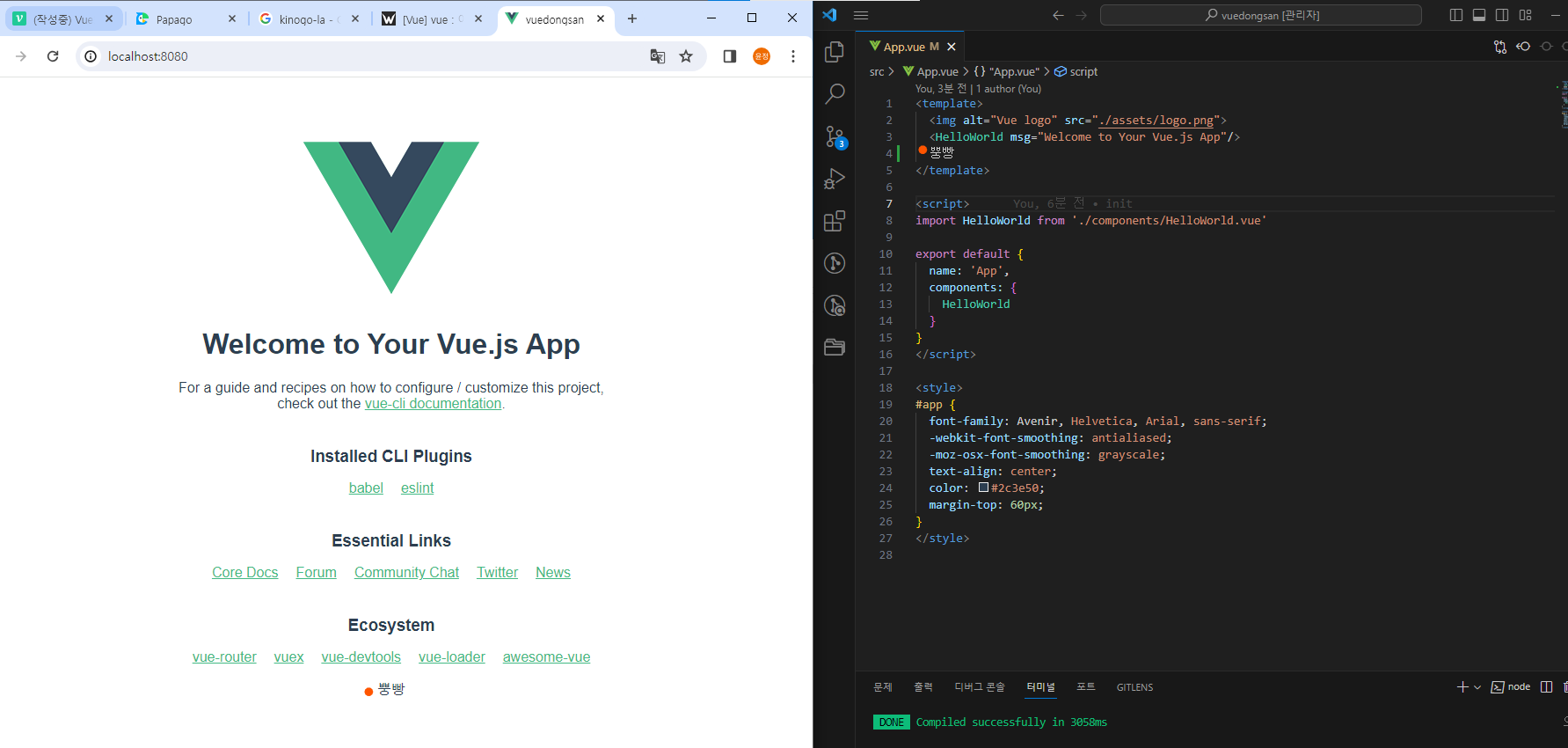Viewport: 1568px width, 748px height.
Task: Close the App.vue editor tab
Action: (952, 47)
